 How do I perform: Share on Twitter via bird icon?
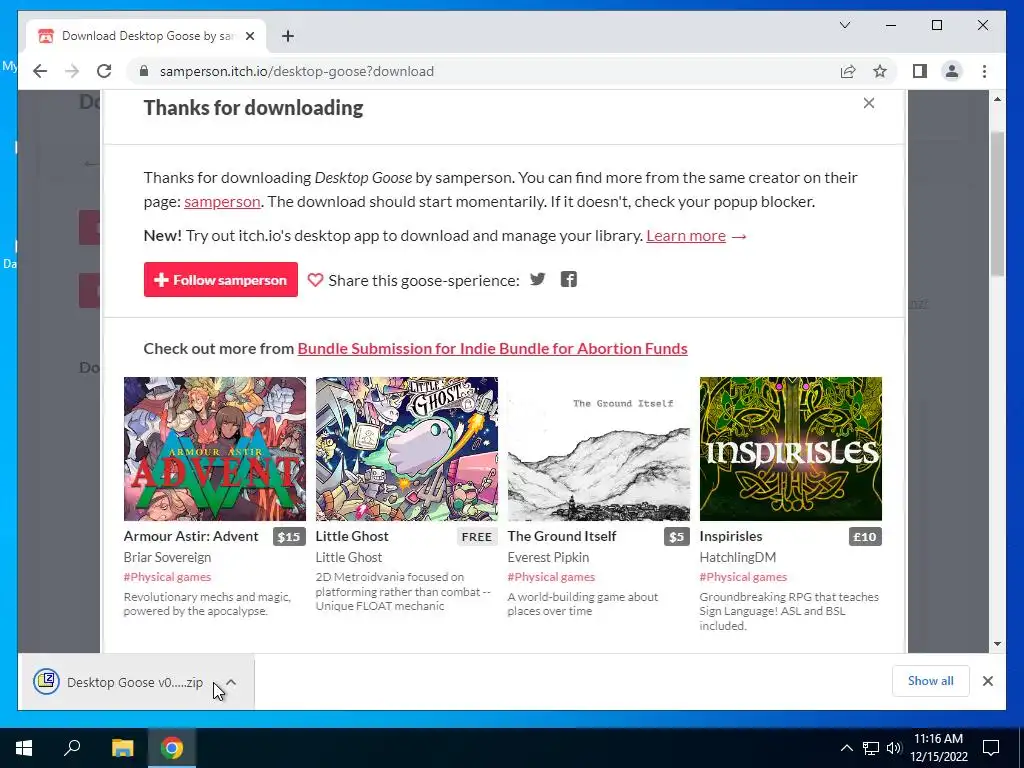click(x=537, y=280)
